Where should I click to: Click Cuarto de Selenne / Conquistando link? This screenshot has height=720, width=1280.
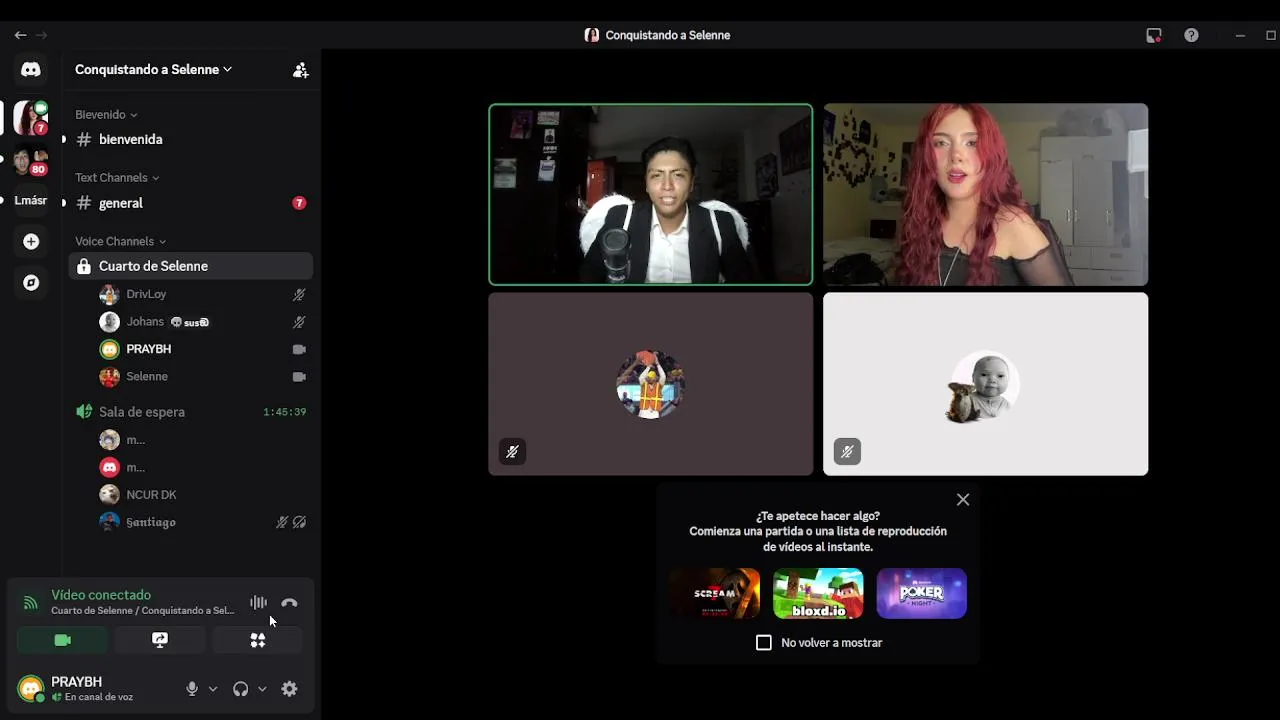[x=142, y=611]
